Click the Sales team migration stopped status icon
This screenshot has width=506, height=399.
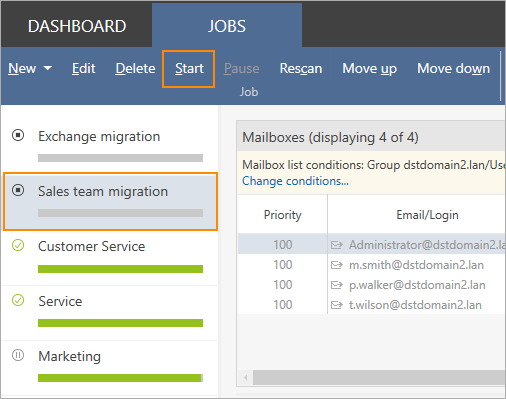pyautogui.click(x=18, y=190)
